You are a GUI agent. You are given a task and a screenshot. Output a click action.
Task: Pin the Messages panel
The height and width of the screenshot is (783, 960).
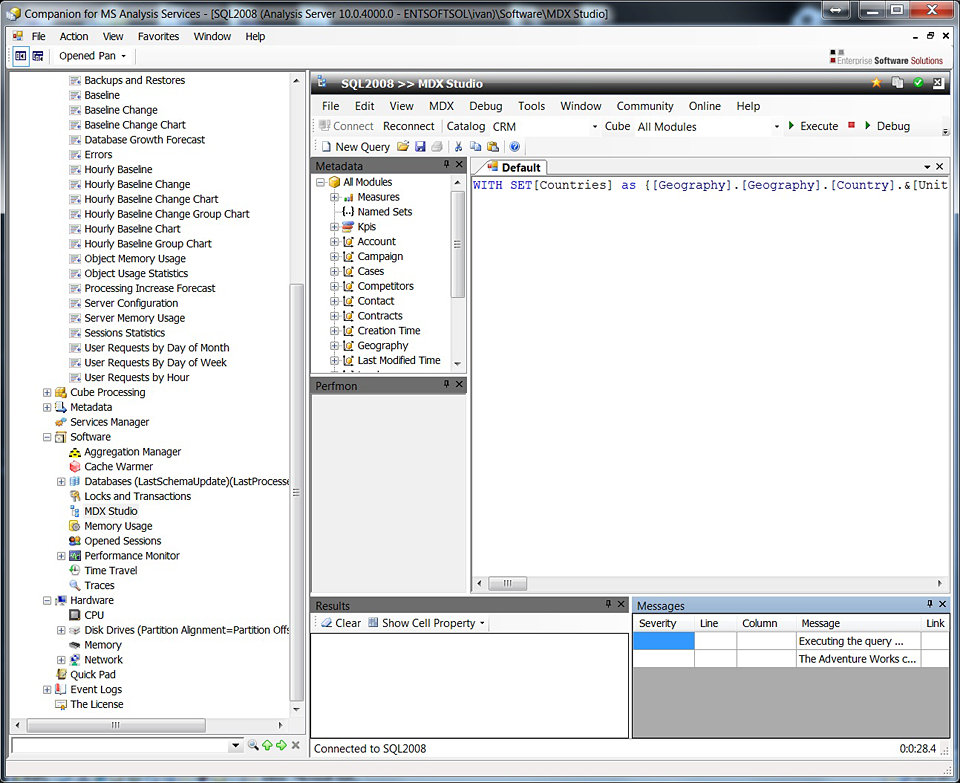(929, 604)
